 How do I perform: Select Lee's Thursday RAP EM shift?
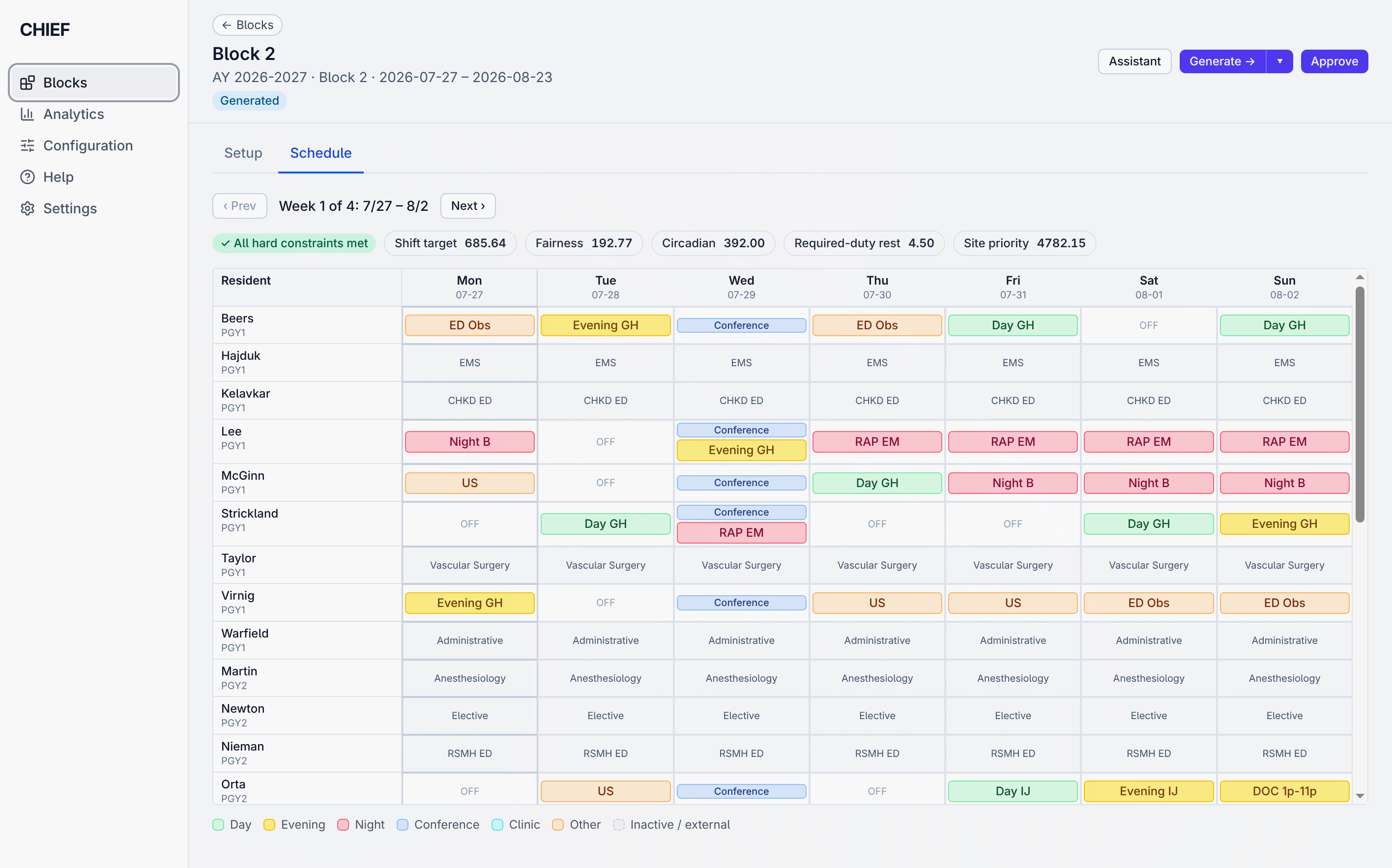click(x=877, y=442)
